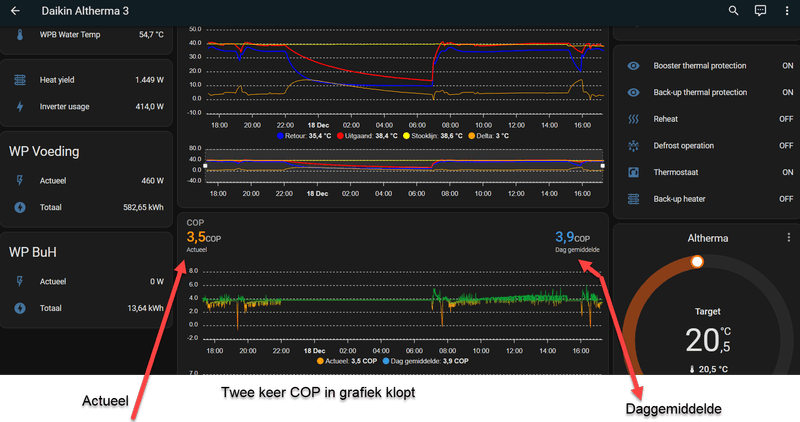800x422 pixels.
Task: Go back with the arrow icon
Action: (15, 11)
